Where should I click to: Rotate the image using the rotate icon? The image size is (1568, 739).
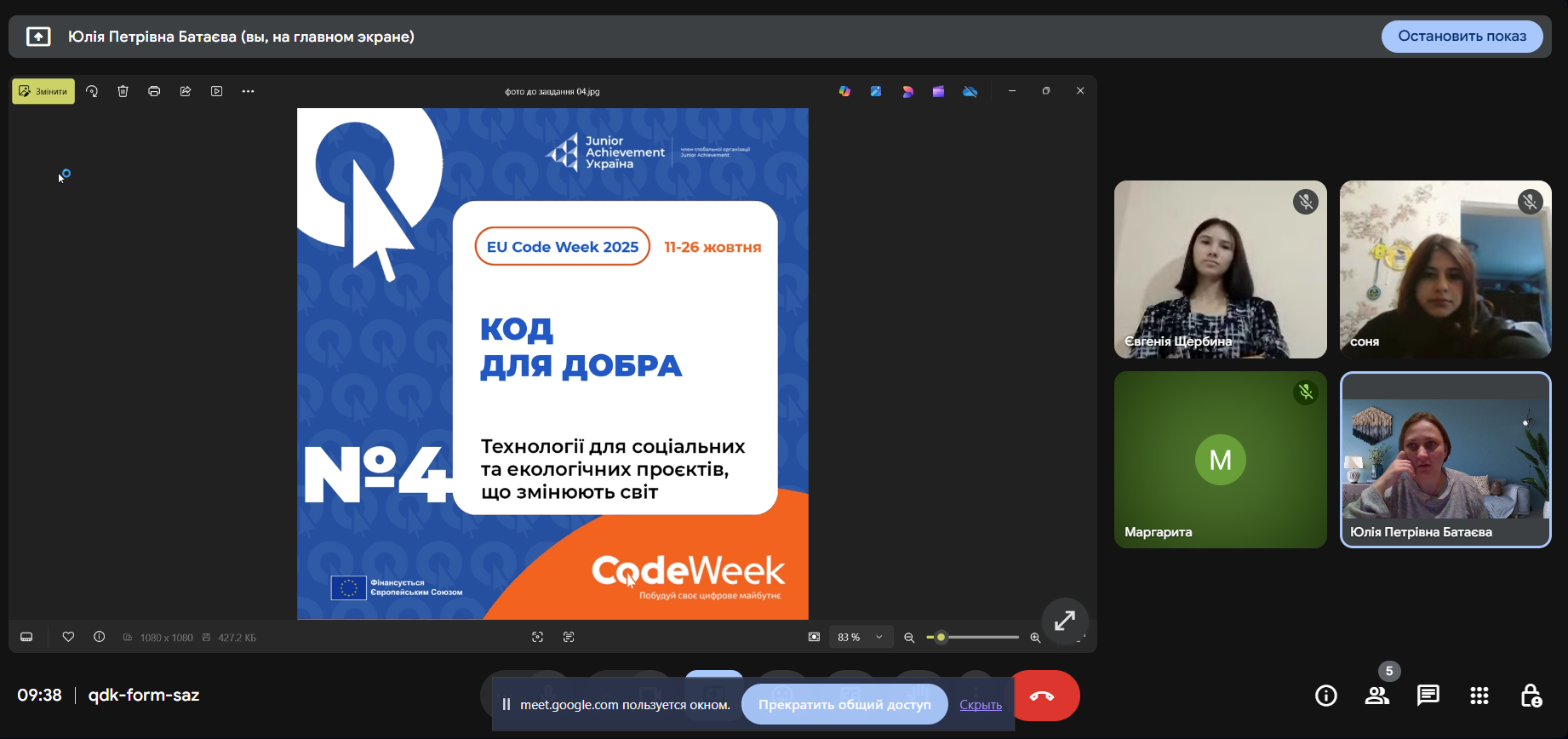click(x=92, y=91)
